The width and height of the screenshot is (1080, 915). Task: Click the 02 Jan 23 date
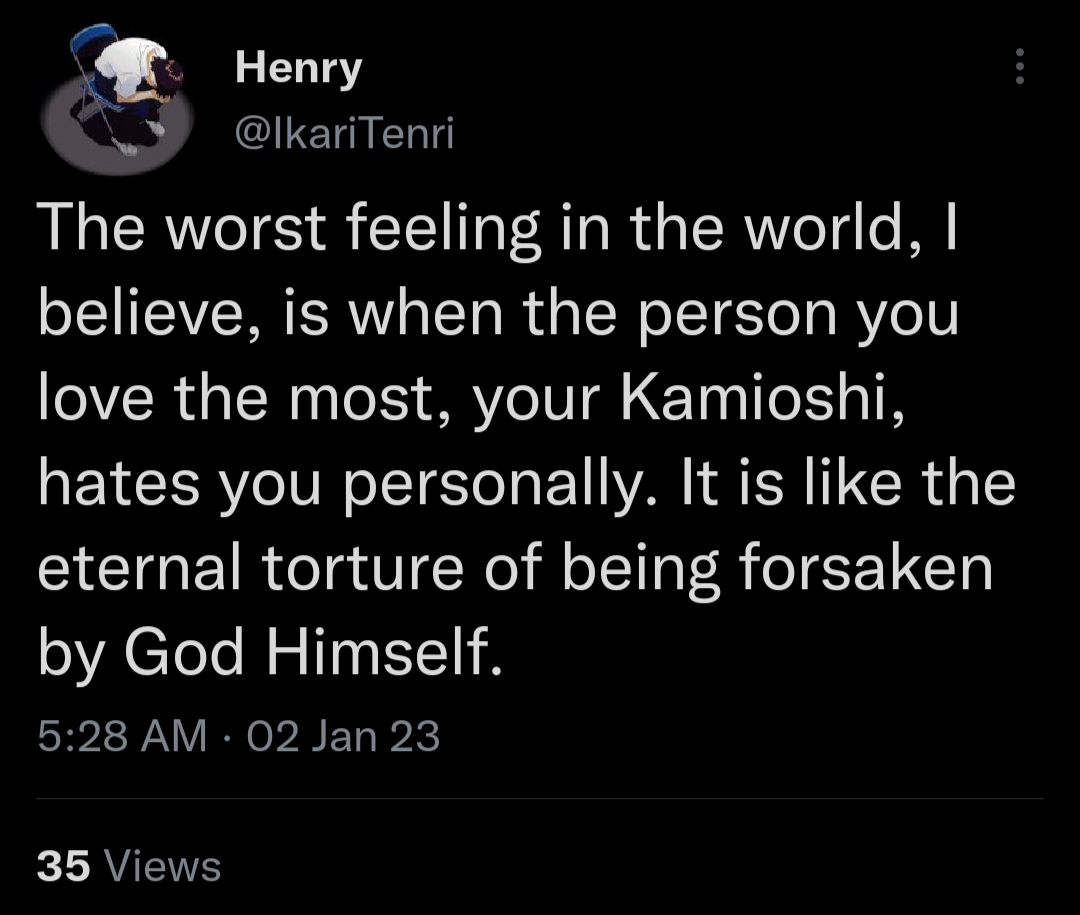[343, 735]
